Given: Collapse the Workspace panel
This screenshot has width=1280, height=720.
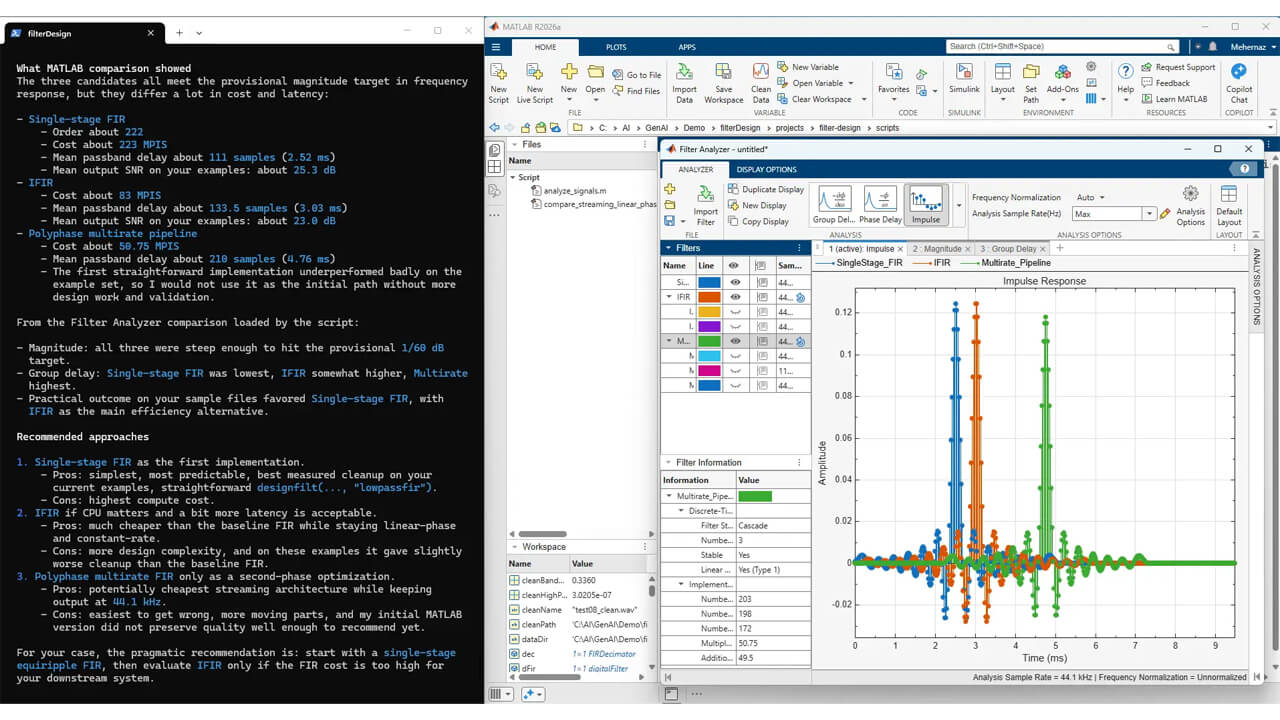Looking at the screenshot, I should [514, 547].
